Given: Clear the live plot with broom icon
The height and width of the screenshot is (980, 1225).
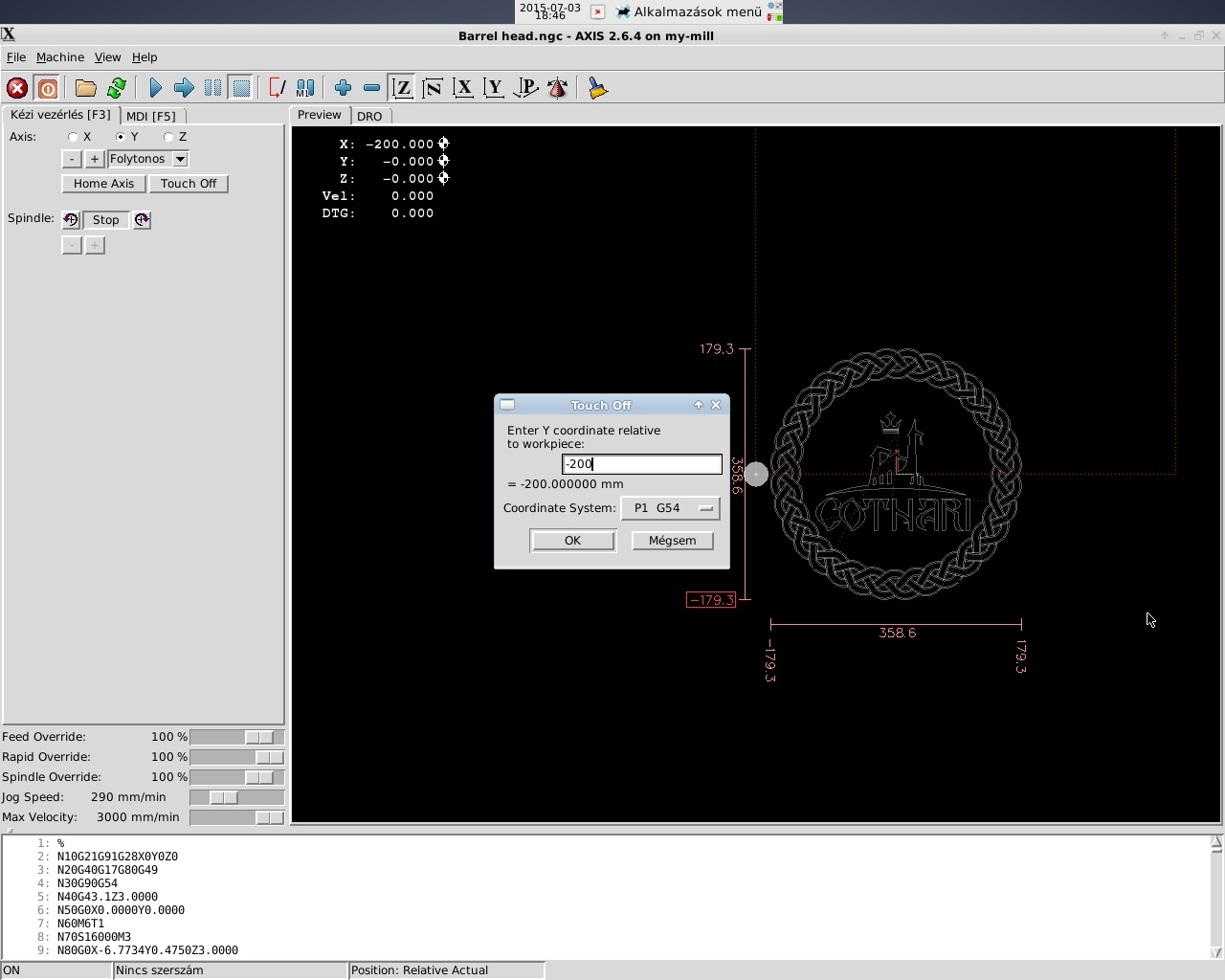Looking at the screenshot, I should point(597,88).
